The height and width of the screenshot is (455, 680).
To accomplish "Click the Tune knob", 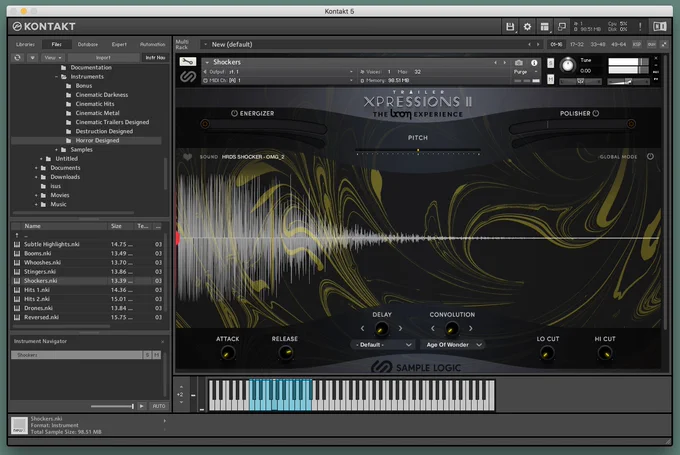I will point(567,65).
